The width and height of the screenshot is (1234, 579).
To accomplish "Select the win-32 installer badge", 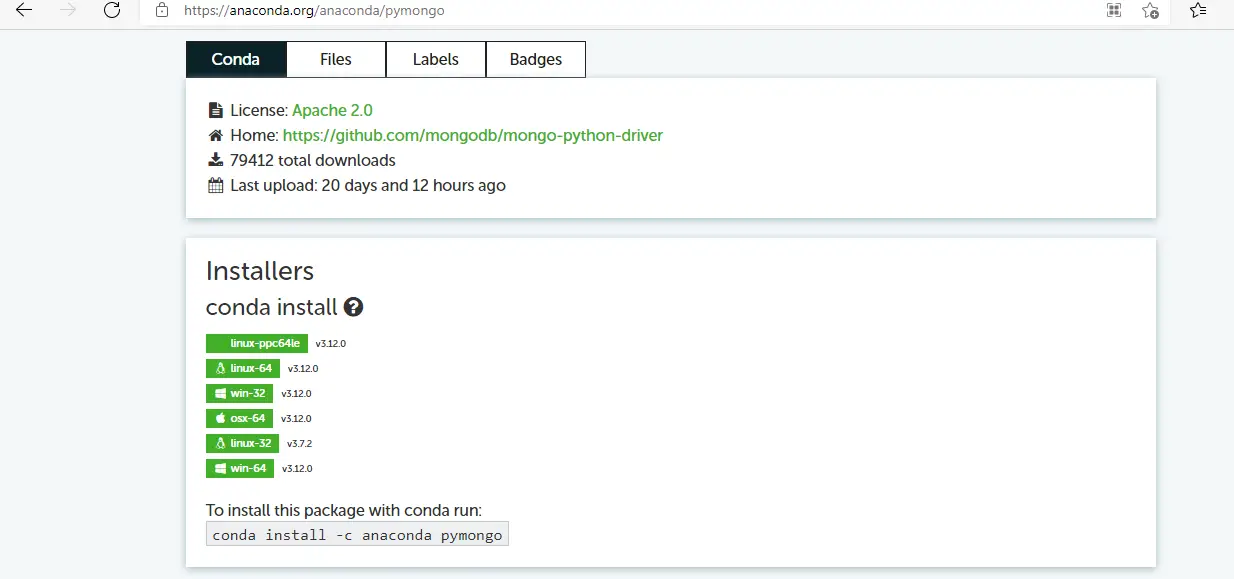I will click(x=239, y=393).
